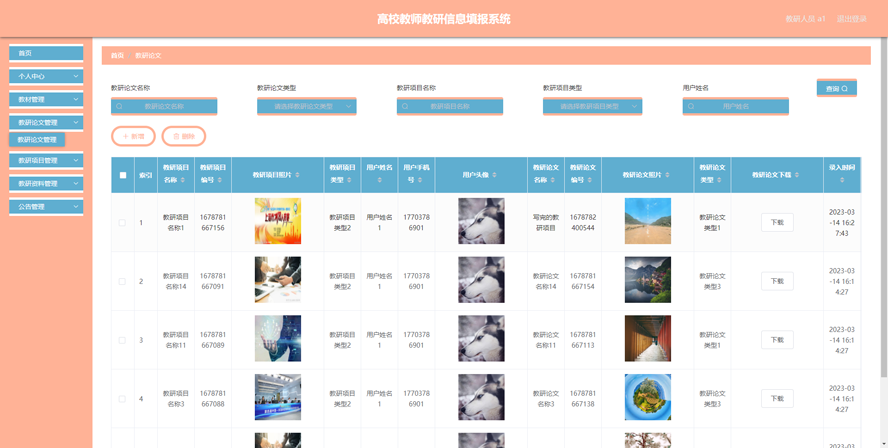Screen dimensions: 888x448
Task: Click 退出登录 in header
Action: [852, 19]
